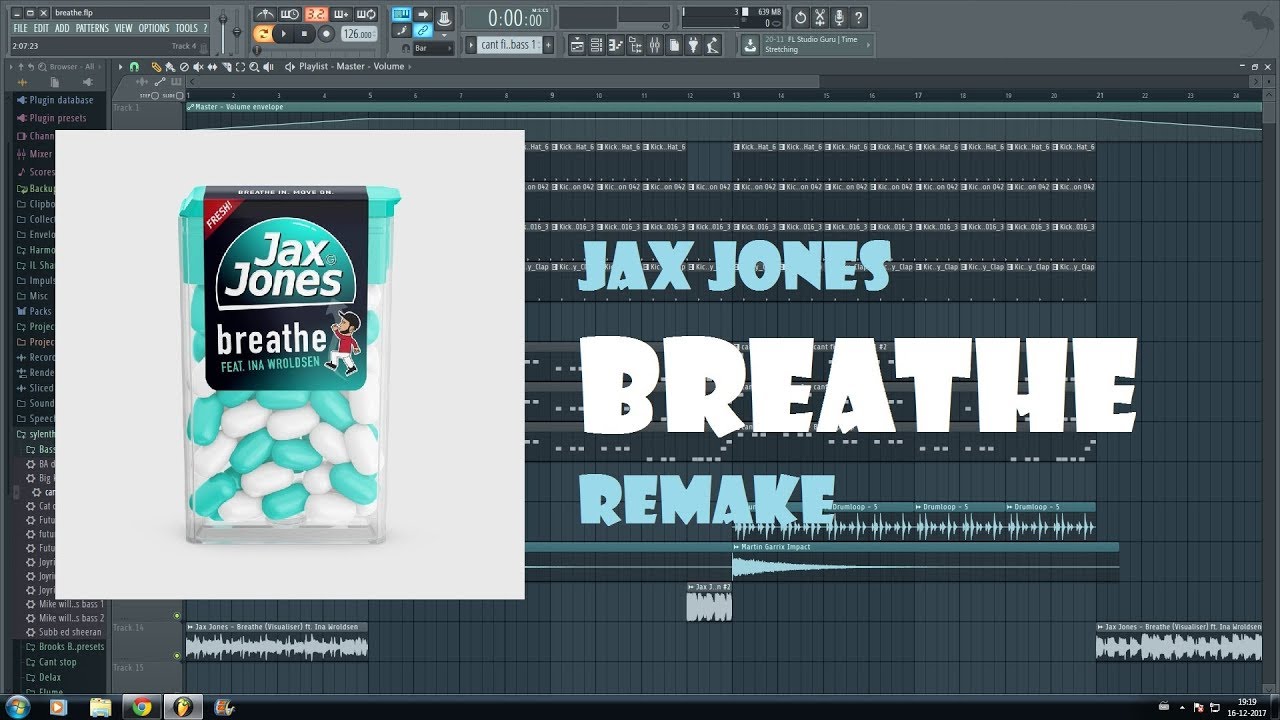Click the Record button in transport
The height and width of the screenshot is (720, 1280).
326,34
